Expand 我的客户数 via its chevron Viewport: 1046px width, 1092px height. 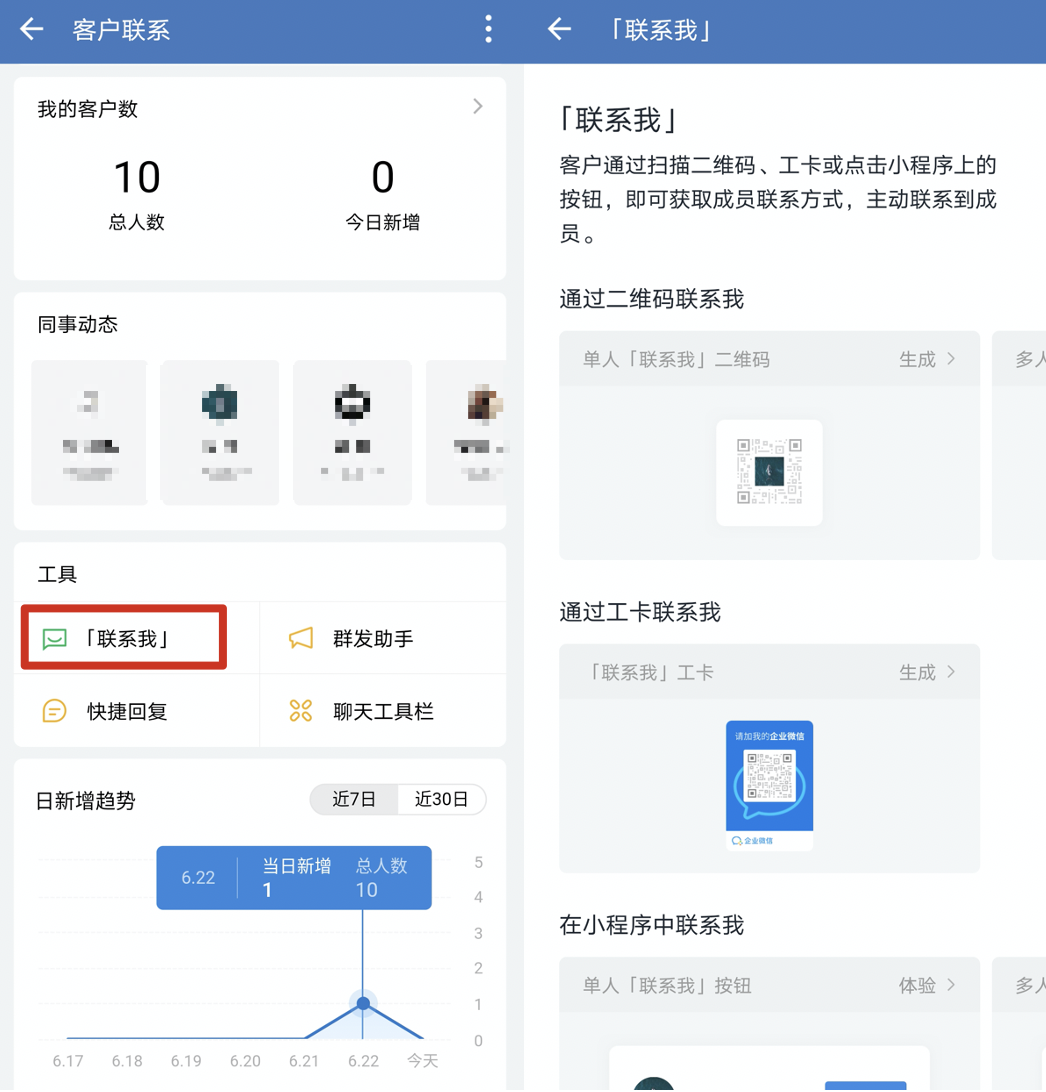[478, 106]
